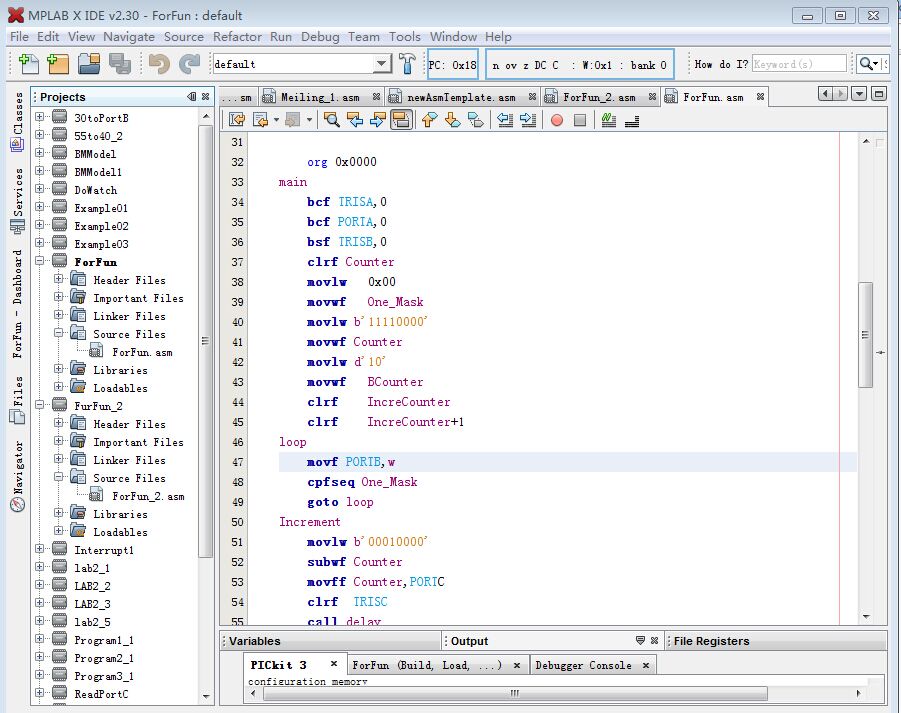Start macro recording with red circle icon
The height and width of the screenshot is (713, 901).
(556, 120)
